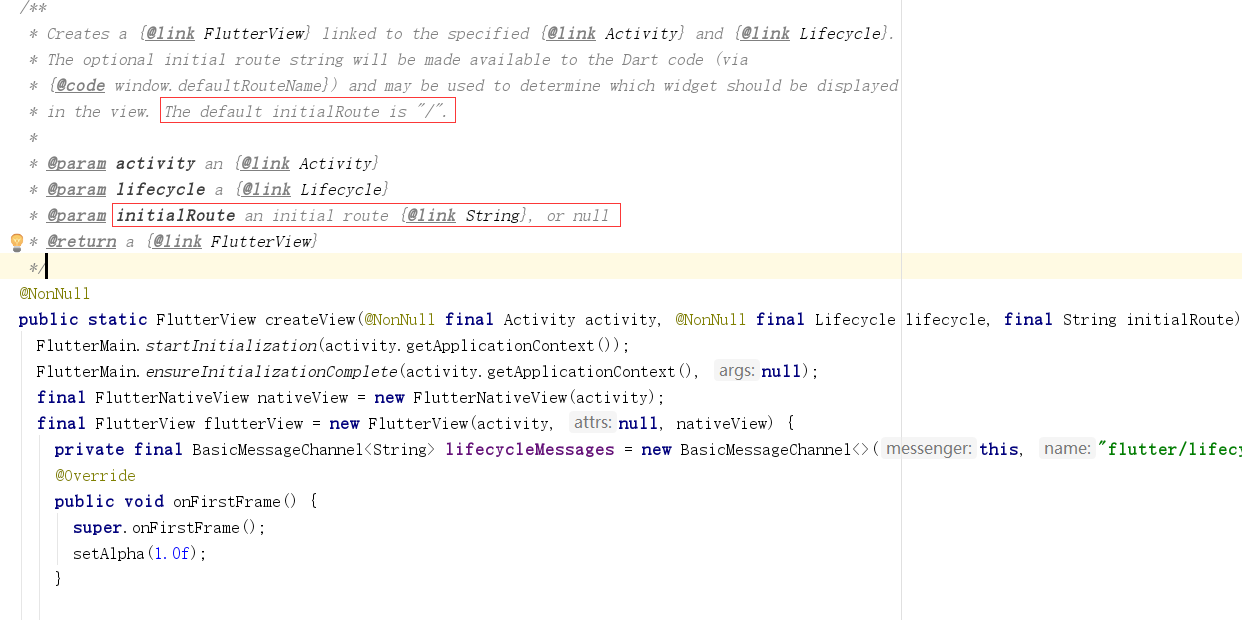1242x620 pixels.
Task: Click the 'The default initialRoute is "/".' sentence
Action: pos(307,112)
